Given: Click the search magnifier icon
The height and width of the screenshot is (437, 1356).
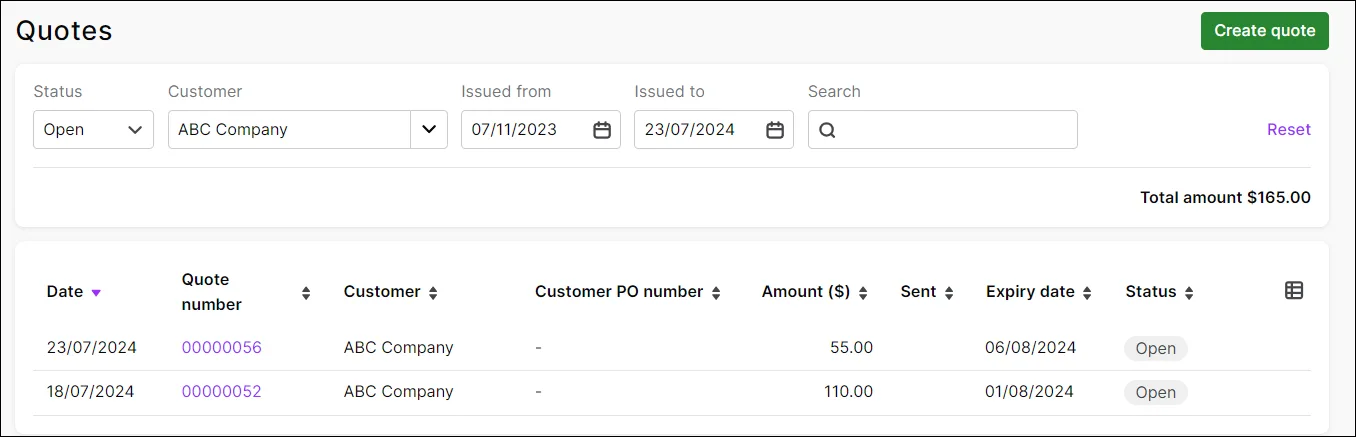Looking at the screenshot, I should point(827,130).
